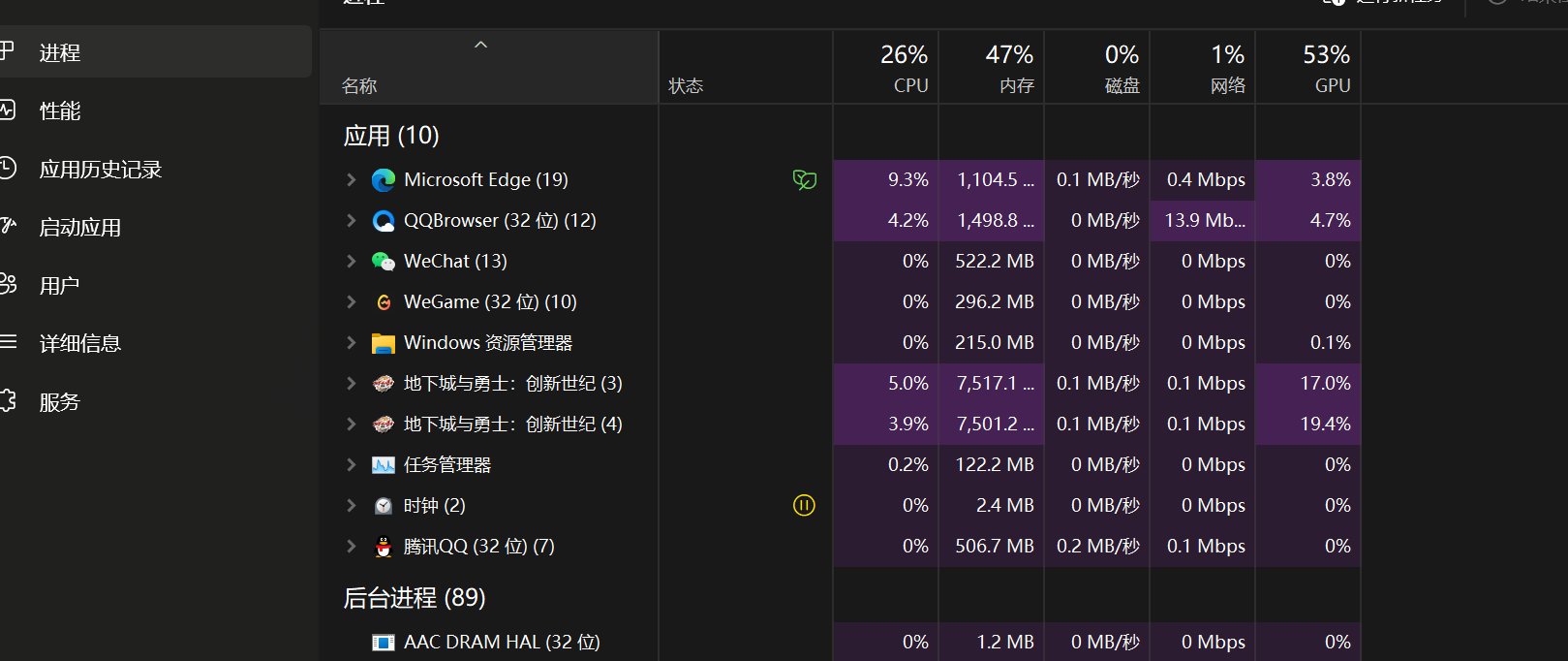Open the 应用历史记录 tab
This screenshot has width=1568, height=661.
pyautogui.click(x=155, y=169)
